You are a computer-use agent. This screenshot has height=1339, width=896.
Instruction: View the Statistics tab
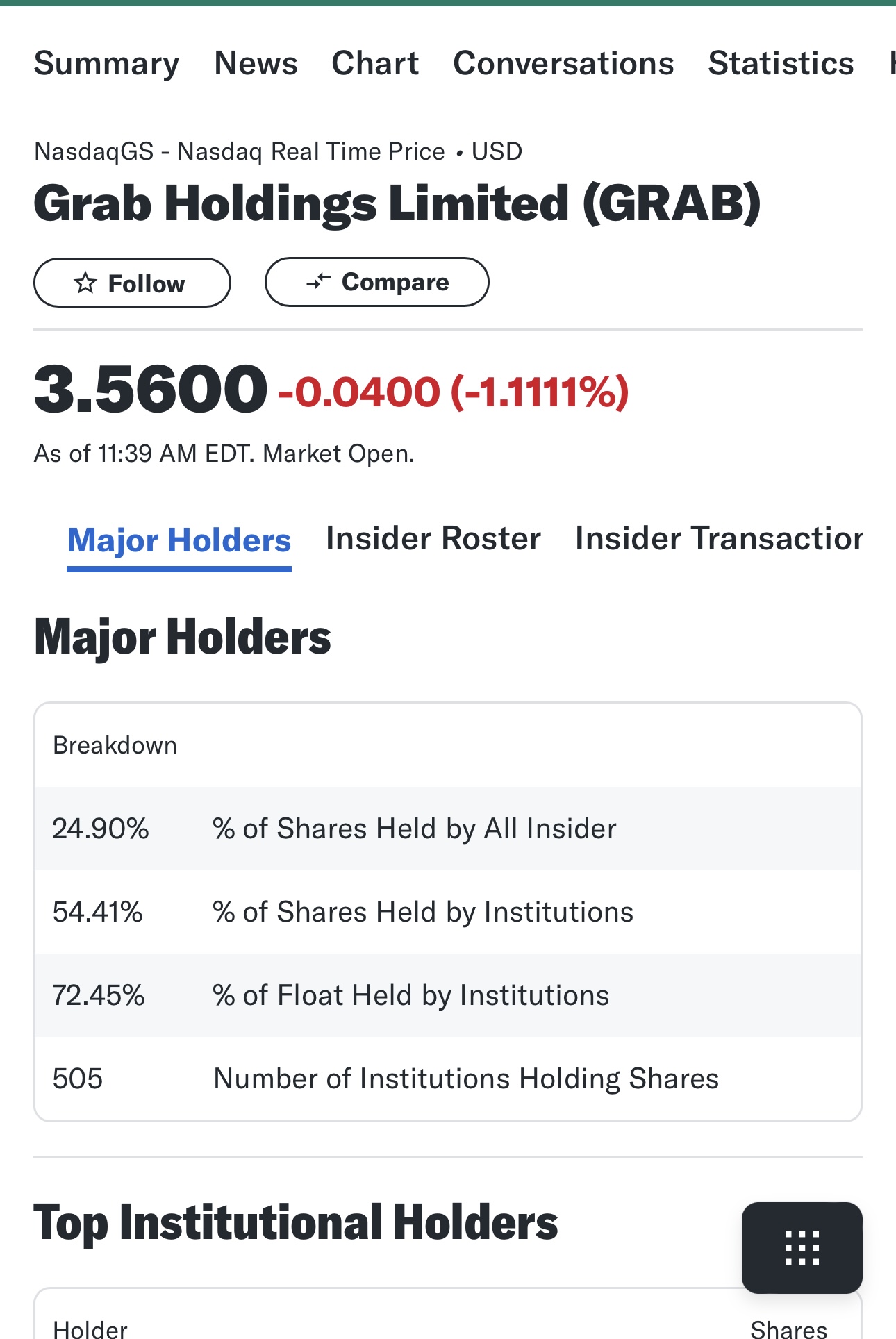tap(781, 63)
